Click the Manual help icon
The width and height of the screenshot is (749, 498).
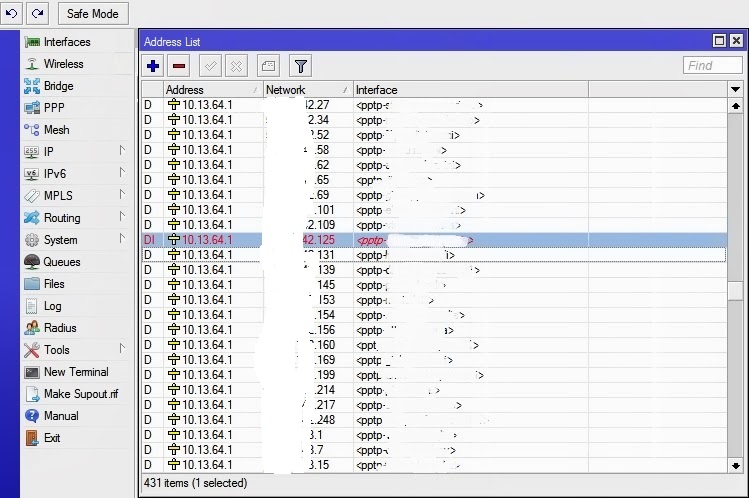point(32,416)
